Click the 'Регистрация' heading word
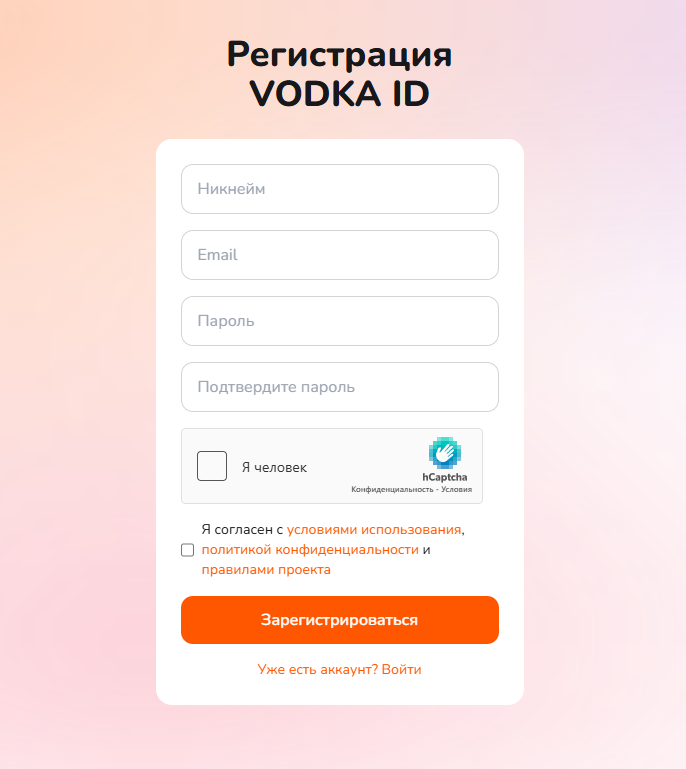The height and width of the screenshot is (769, 686). 339,54
